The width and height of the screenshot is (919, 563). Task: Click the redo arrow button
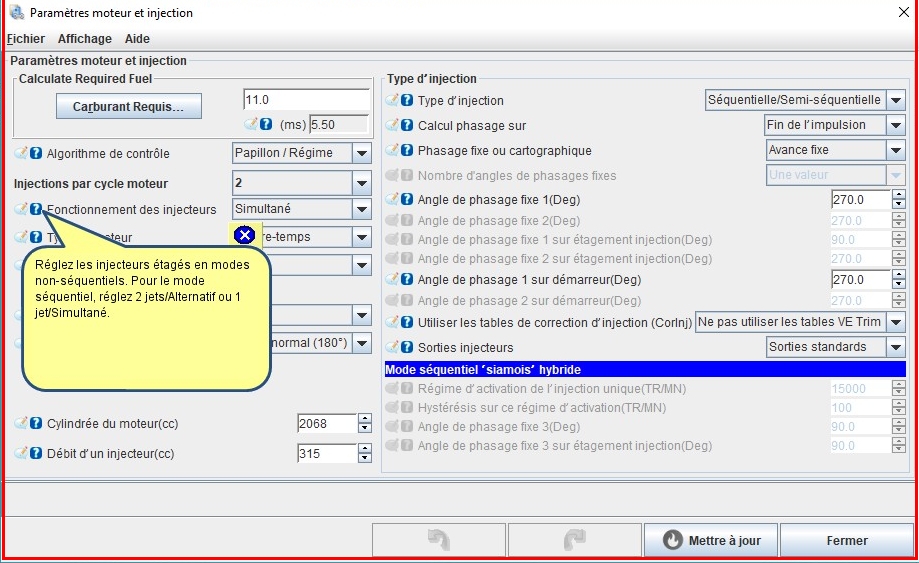click(x=574, y=540)
